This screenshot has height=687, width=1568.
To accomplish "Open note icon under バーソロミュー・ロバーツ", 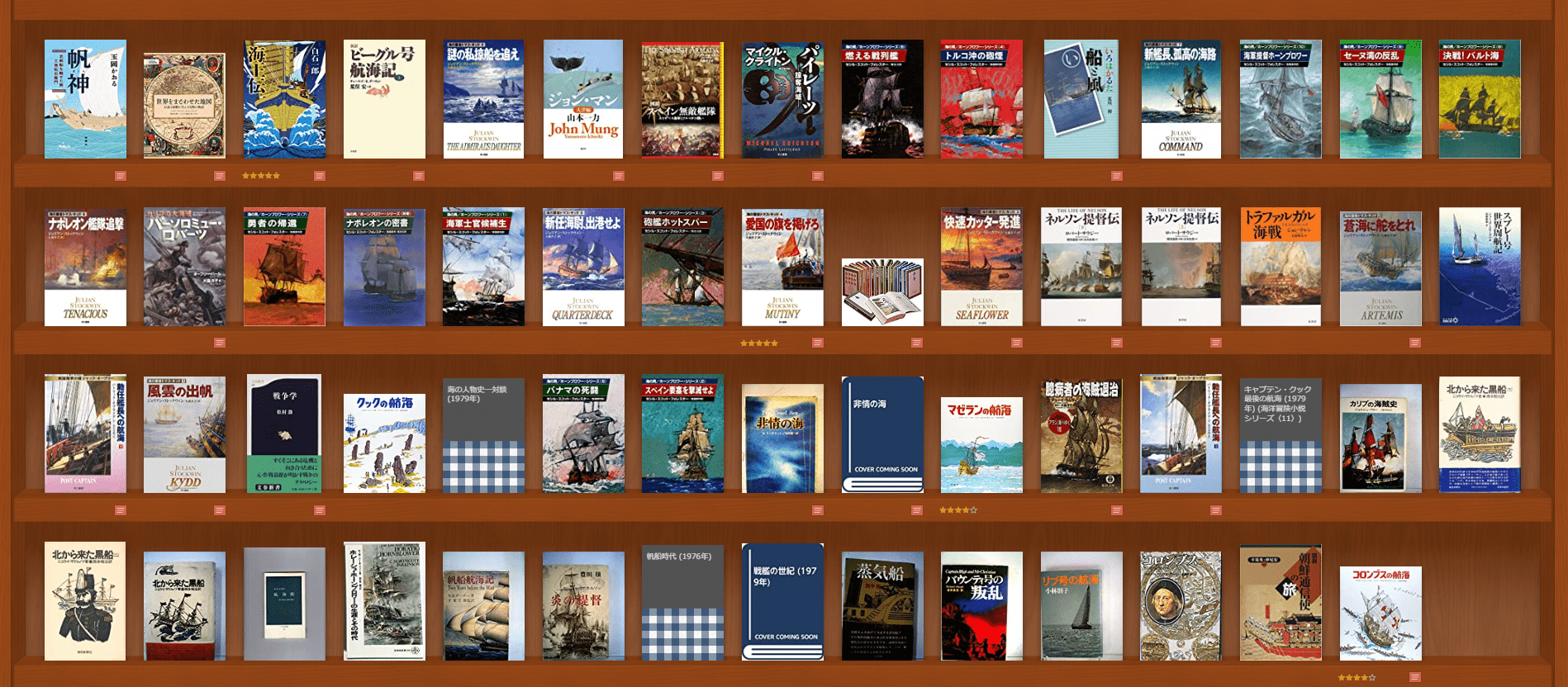I will tap(220, 343).
